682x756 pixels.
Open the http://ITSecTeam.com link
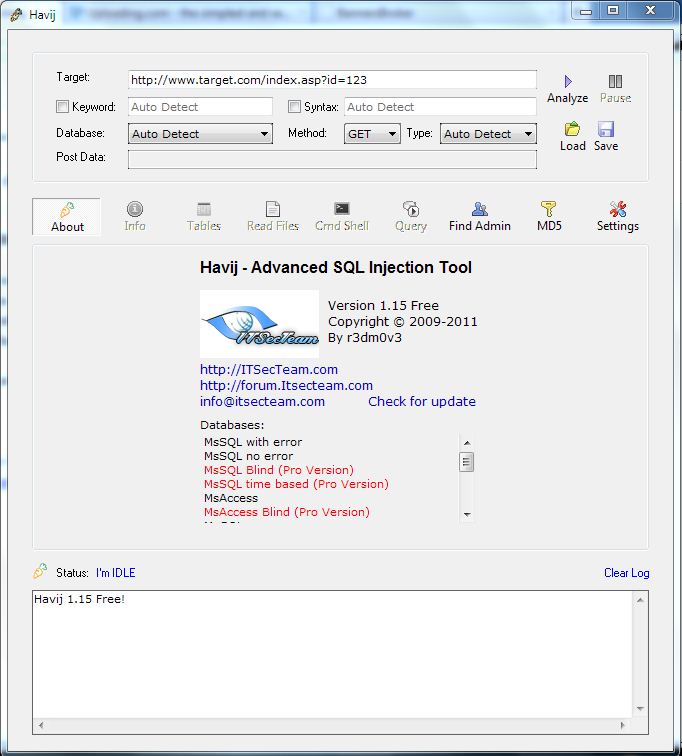[269, 369]
